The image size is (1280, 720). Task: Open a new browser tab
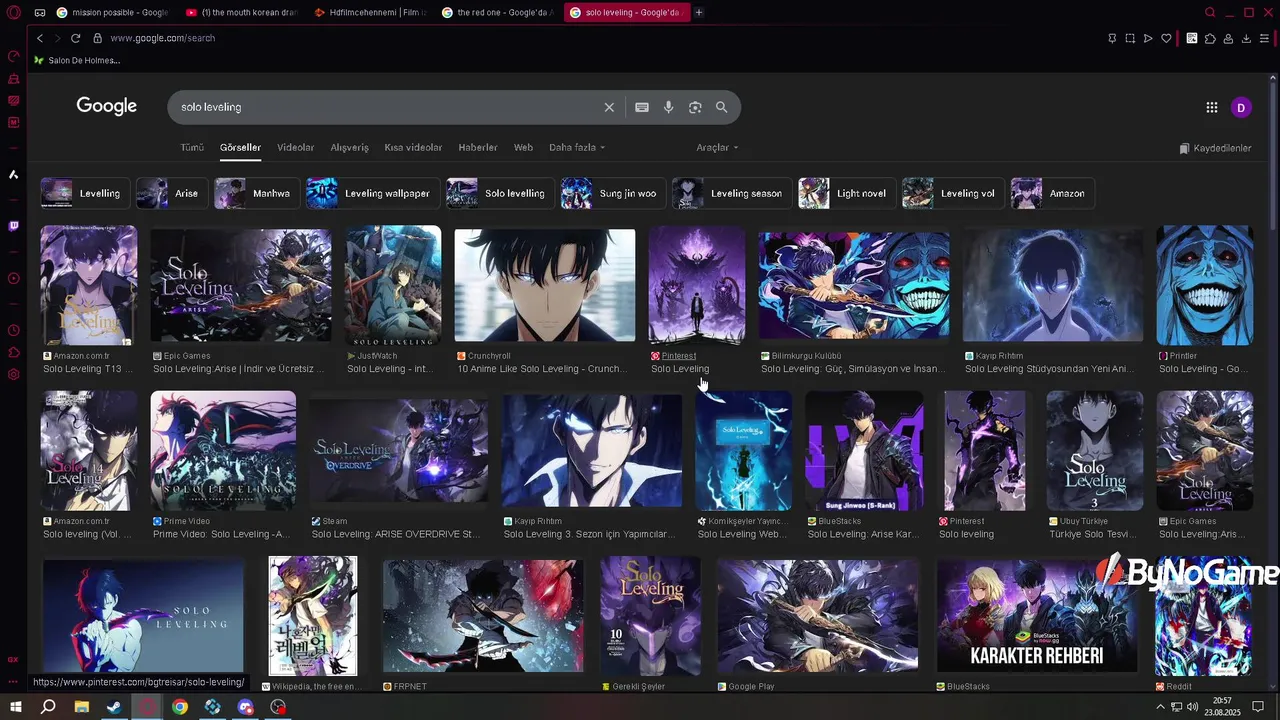click(699, 12)
